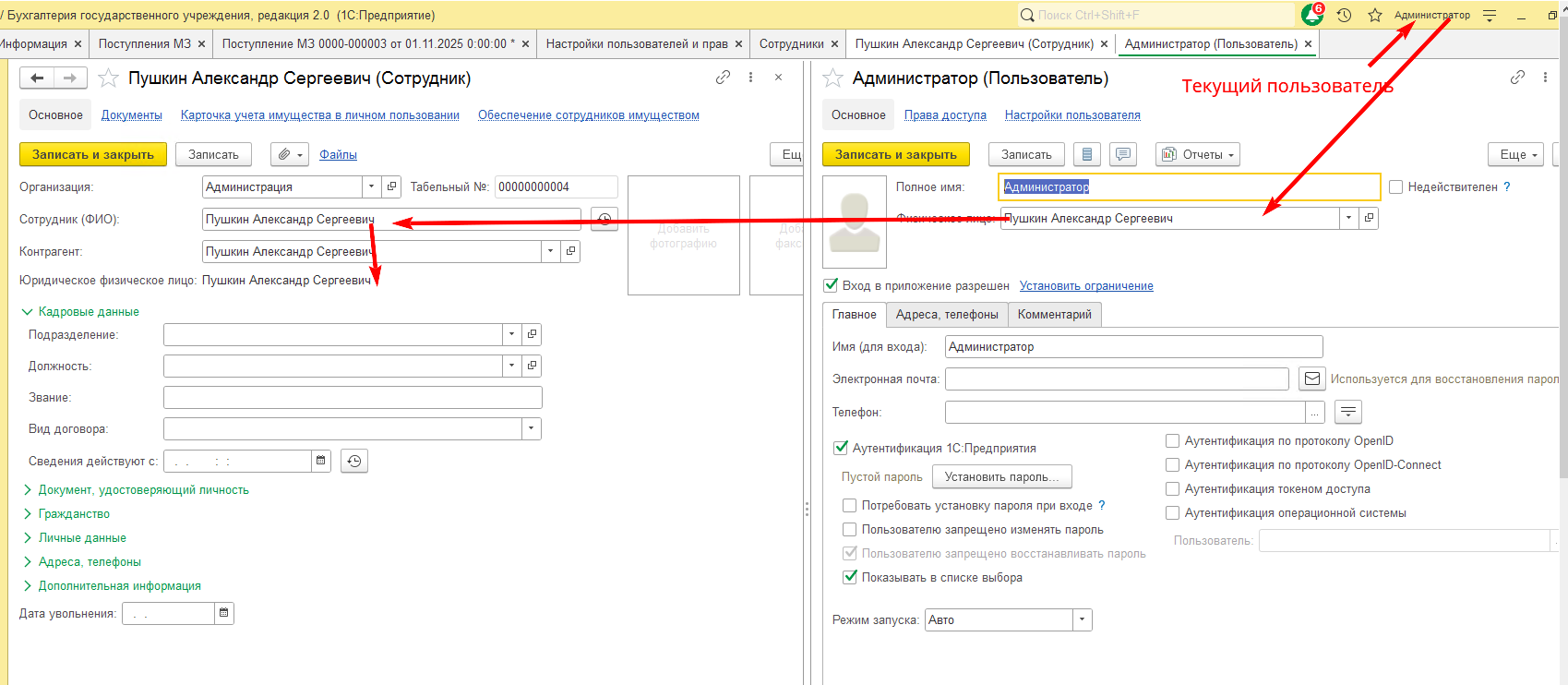Click the Установить пароль button
Viewport: 1568px width, 685px height.
click(x=1001, y=476)
